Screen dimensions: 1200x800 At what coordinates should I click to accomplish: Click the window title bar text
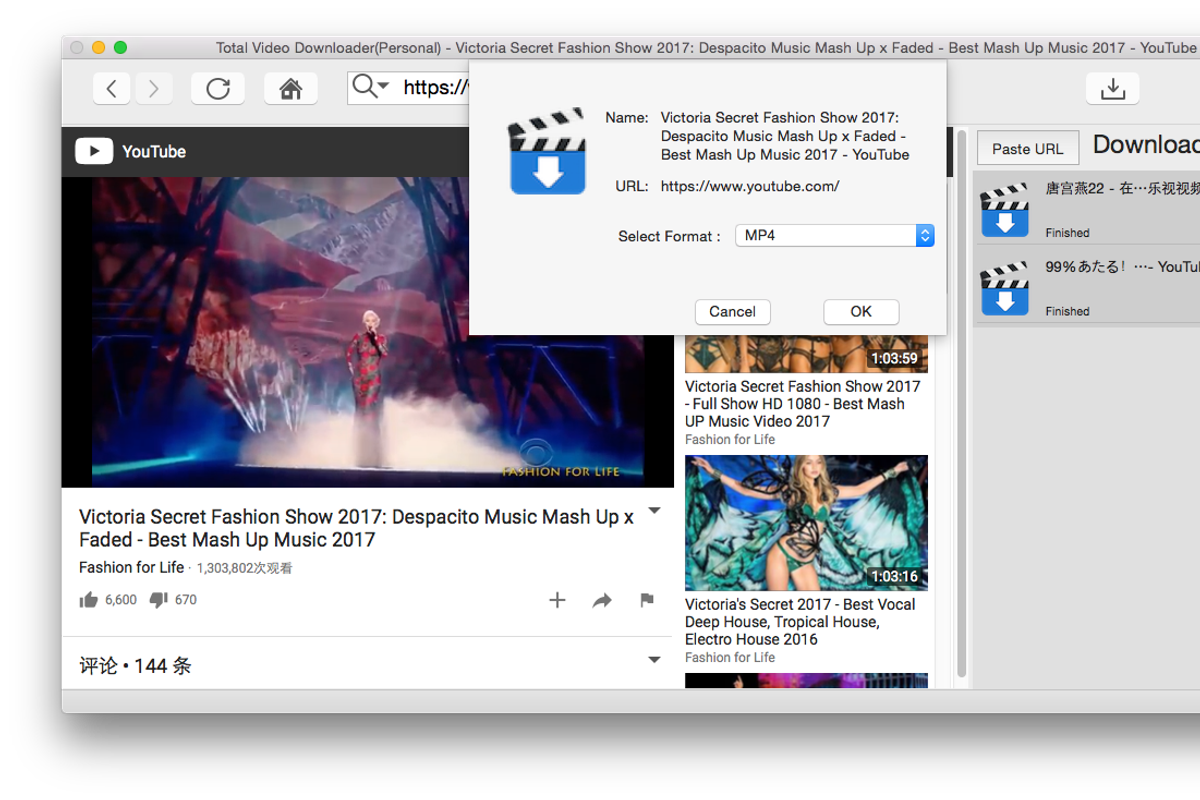tap(706, 48)
